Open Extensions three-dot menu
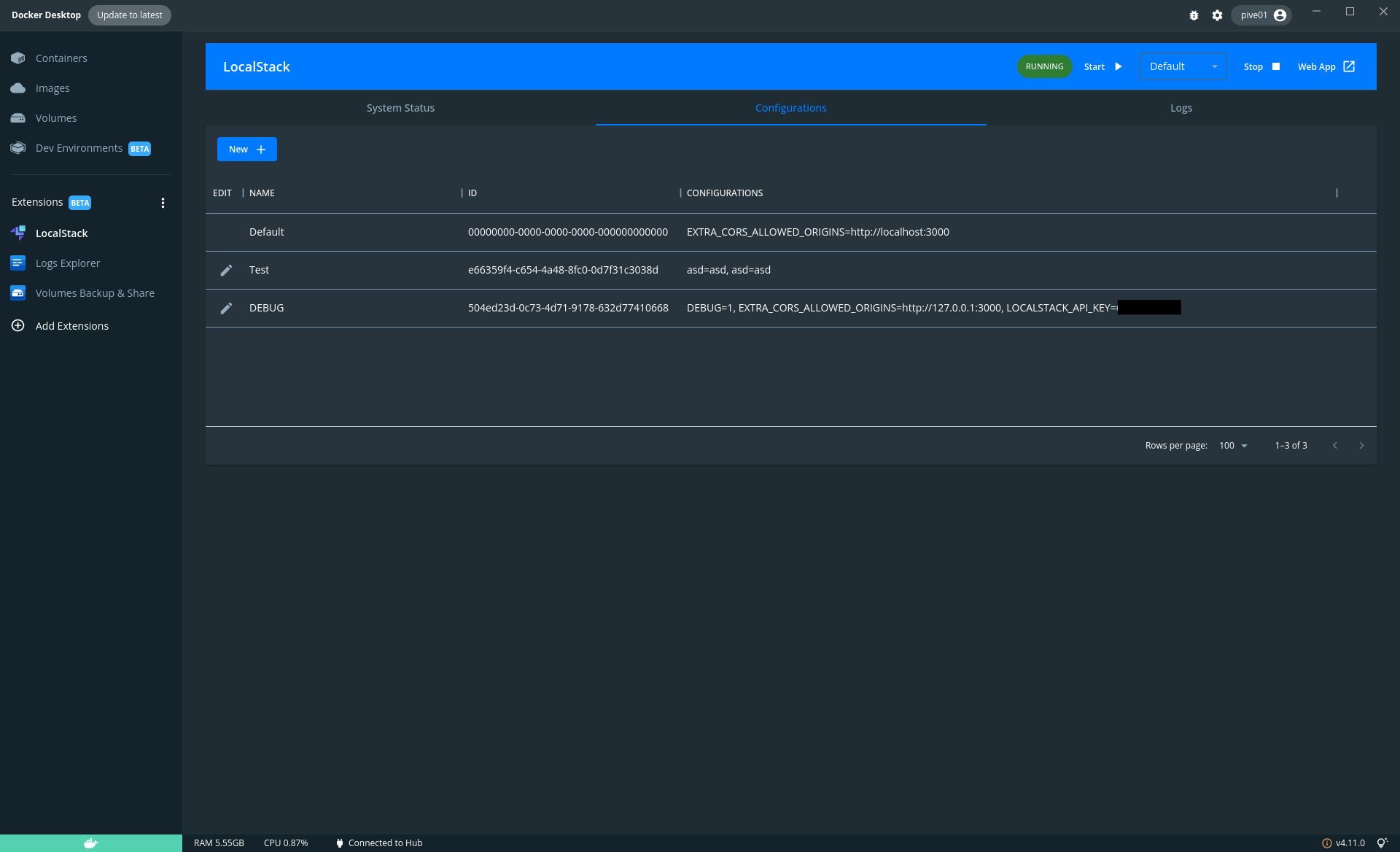 click(x=163, y=203)
